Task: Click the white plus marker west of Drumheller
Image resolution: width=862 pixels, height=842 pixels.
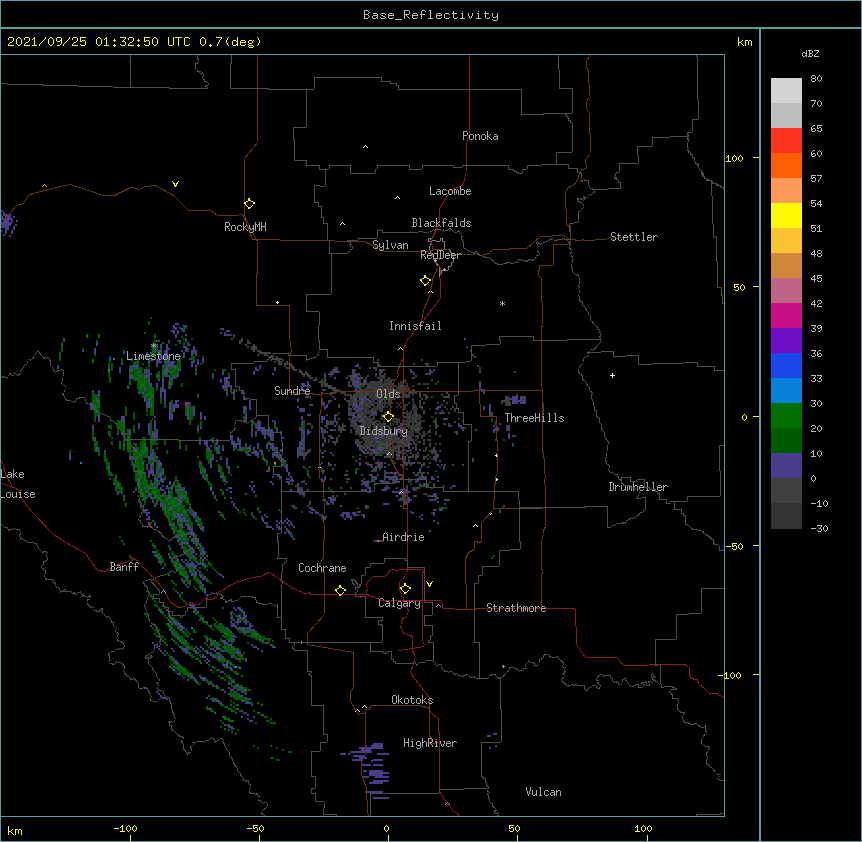Action: tap(612, 376)
